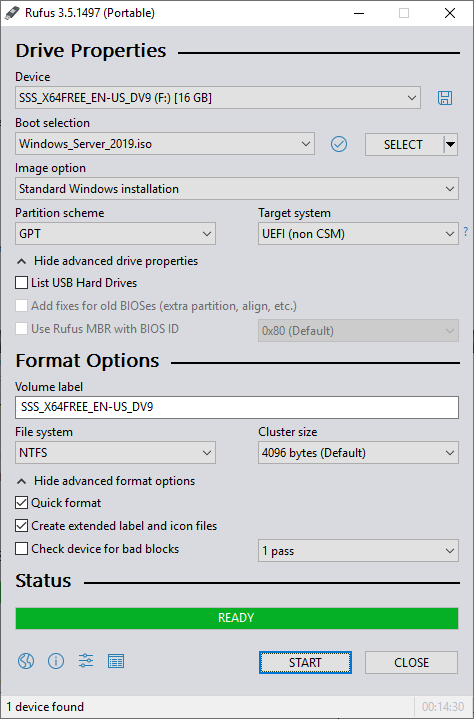
Task: Uncheck the Quick format checkbox
Action: coord(22,503)
